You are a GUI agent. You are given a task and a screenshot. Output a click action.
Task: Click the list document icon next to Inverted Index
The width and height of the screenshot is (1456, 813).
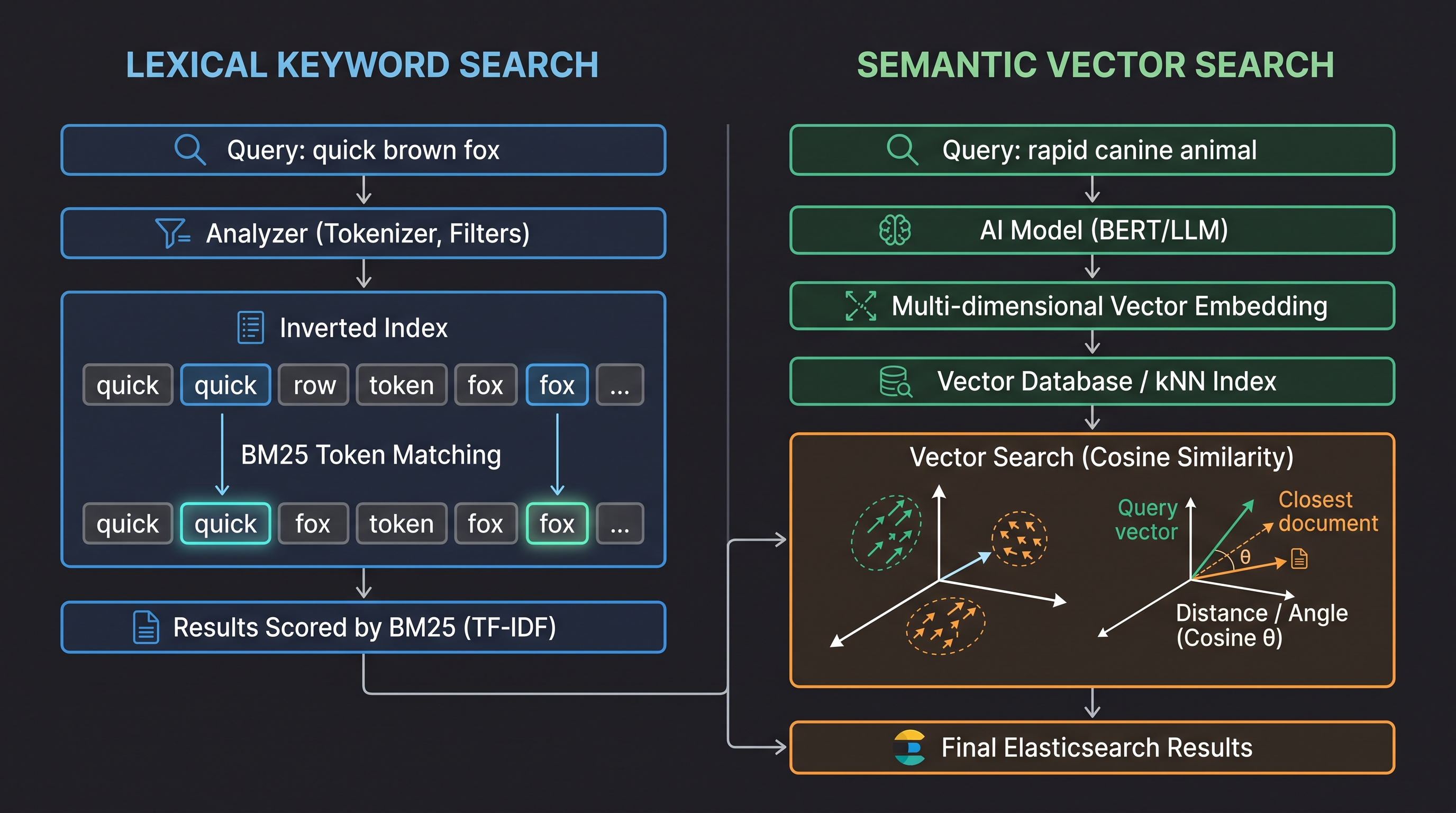point(250,327)
